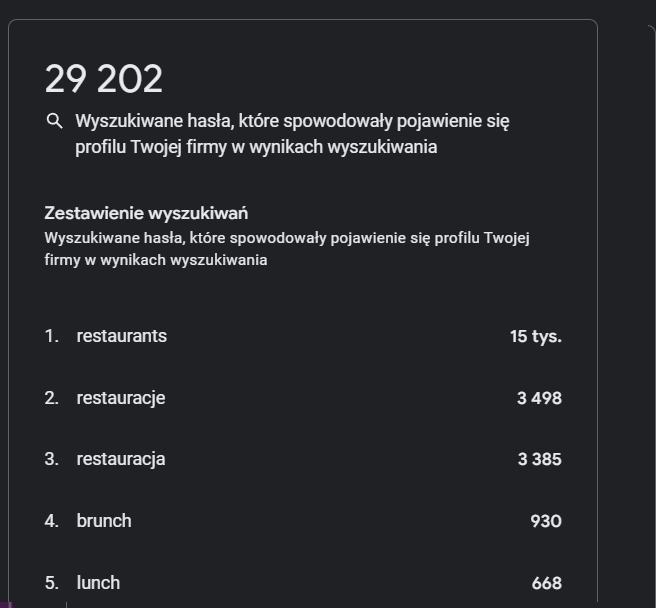Screen dimensions: 656x608
Task: Click the 3 385 count value
Action: pos(539,460)
